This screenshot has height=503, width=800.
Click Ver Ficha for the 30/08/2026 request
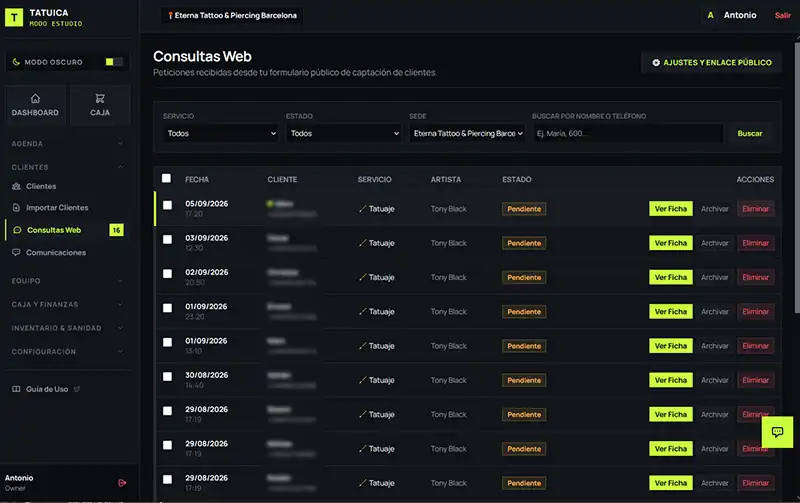670,380
